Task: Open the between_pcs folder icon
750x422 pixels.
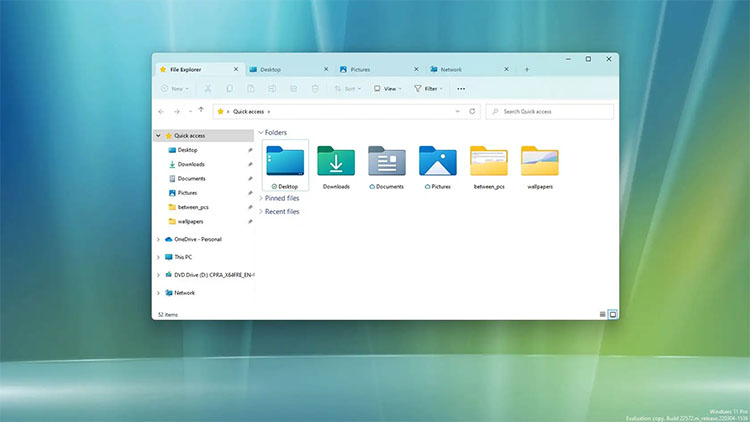Action: click(489, 161)
